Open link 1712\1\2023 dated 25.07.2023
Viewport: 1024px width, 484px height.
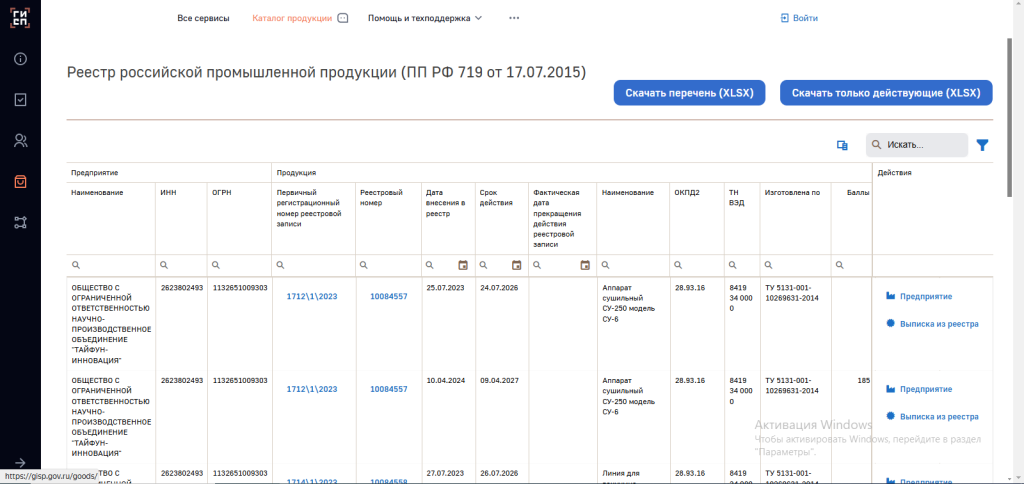click(312, 297)
